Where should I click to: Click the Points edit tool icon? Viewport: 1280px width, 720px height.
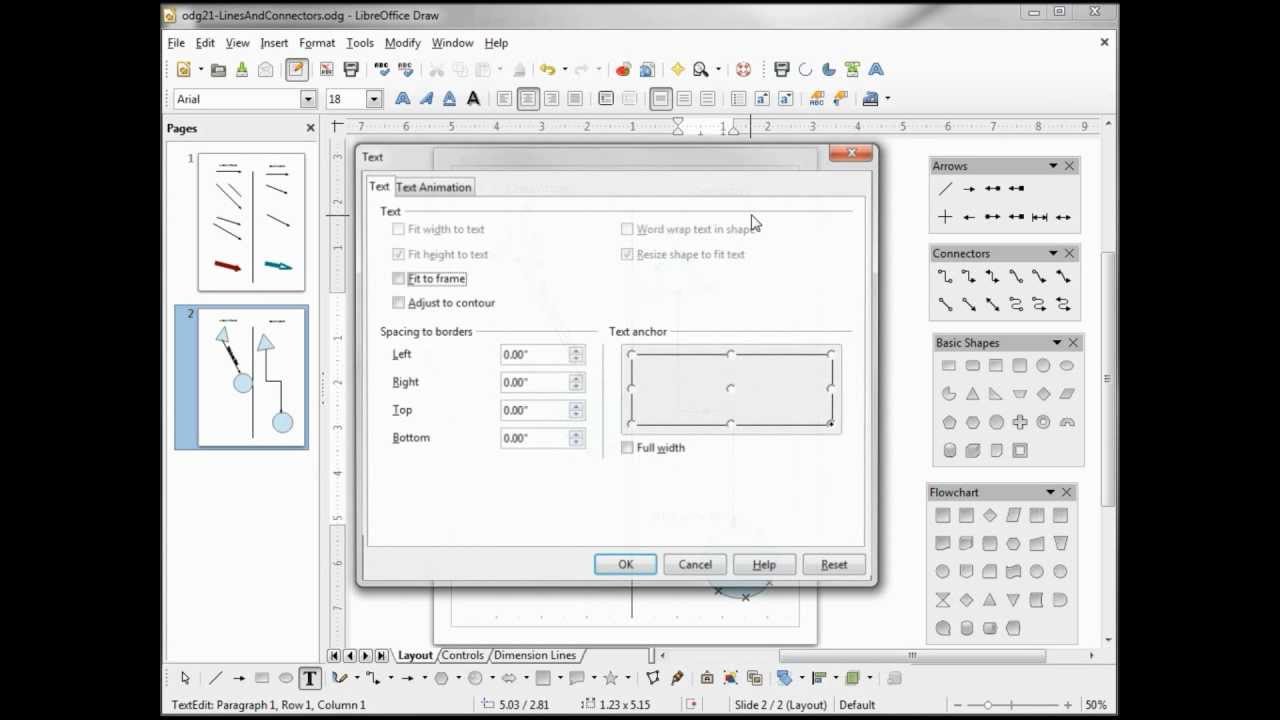[x=653, y=678]
